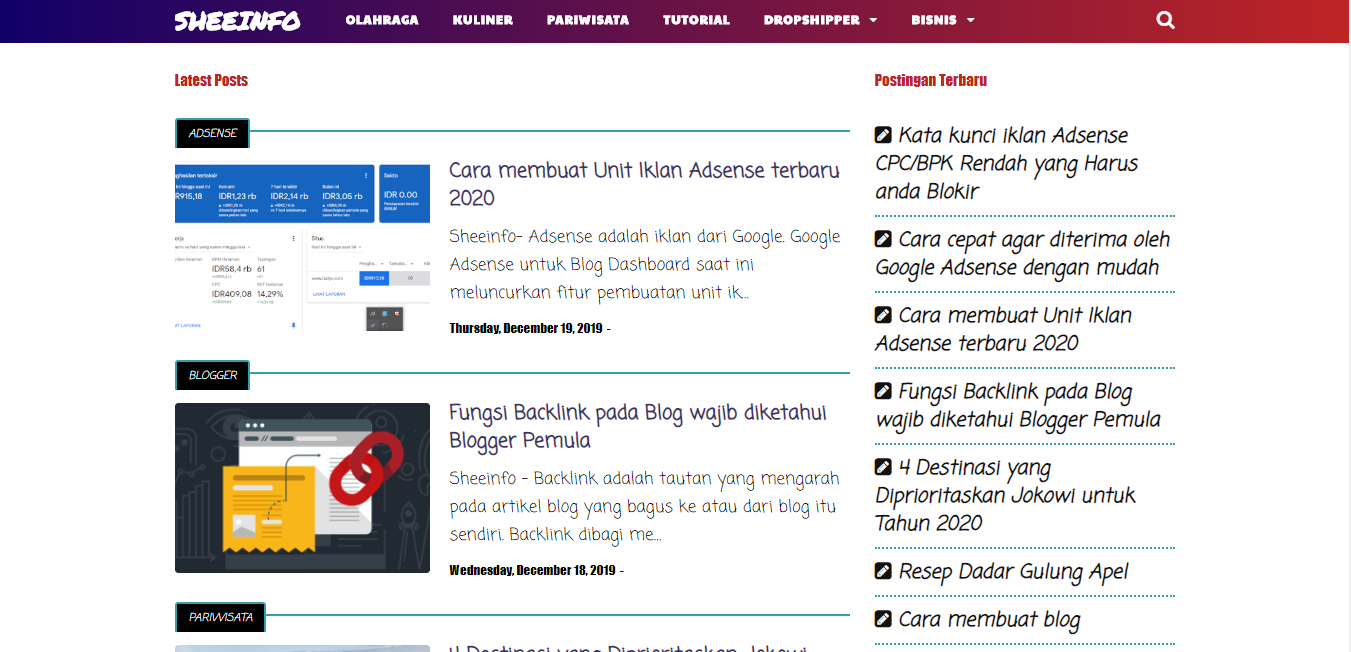Image resolution: width=1351 pixels, height=652 pixels.
Task: Open the Tutorial menu item
Action: pyautogui.click(x=696, y=20)
